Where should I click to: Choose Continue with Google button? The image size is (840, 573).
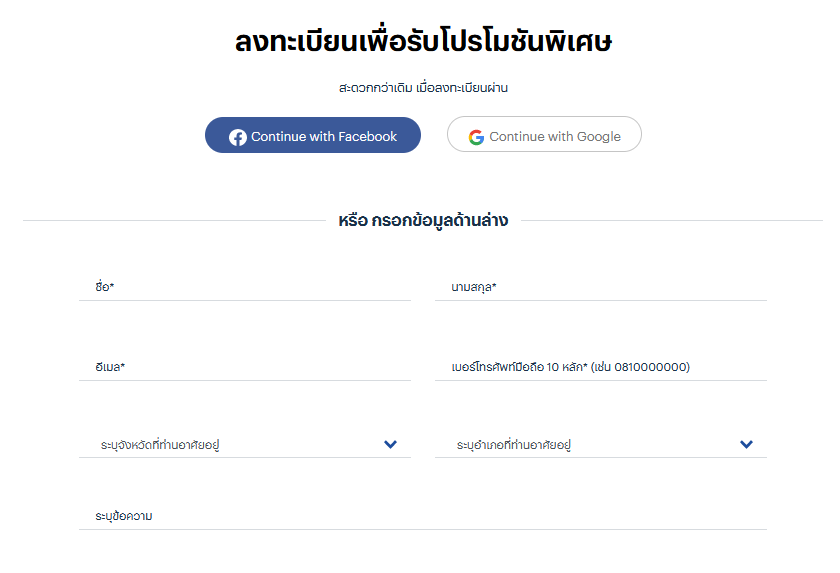pyautogui.click(x=544, y=134)
